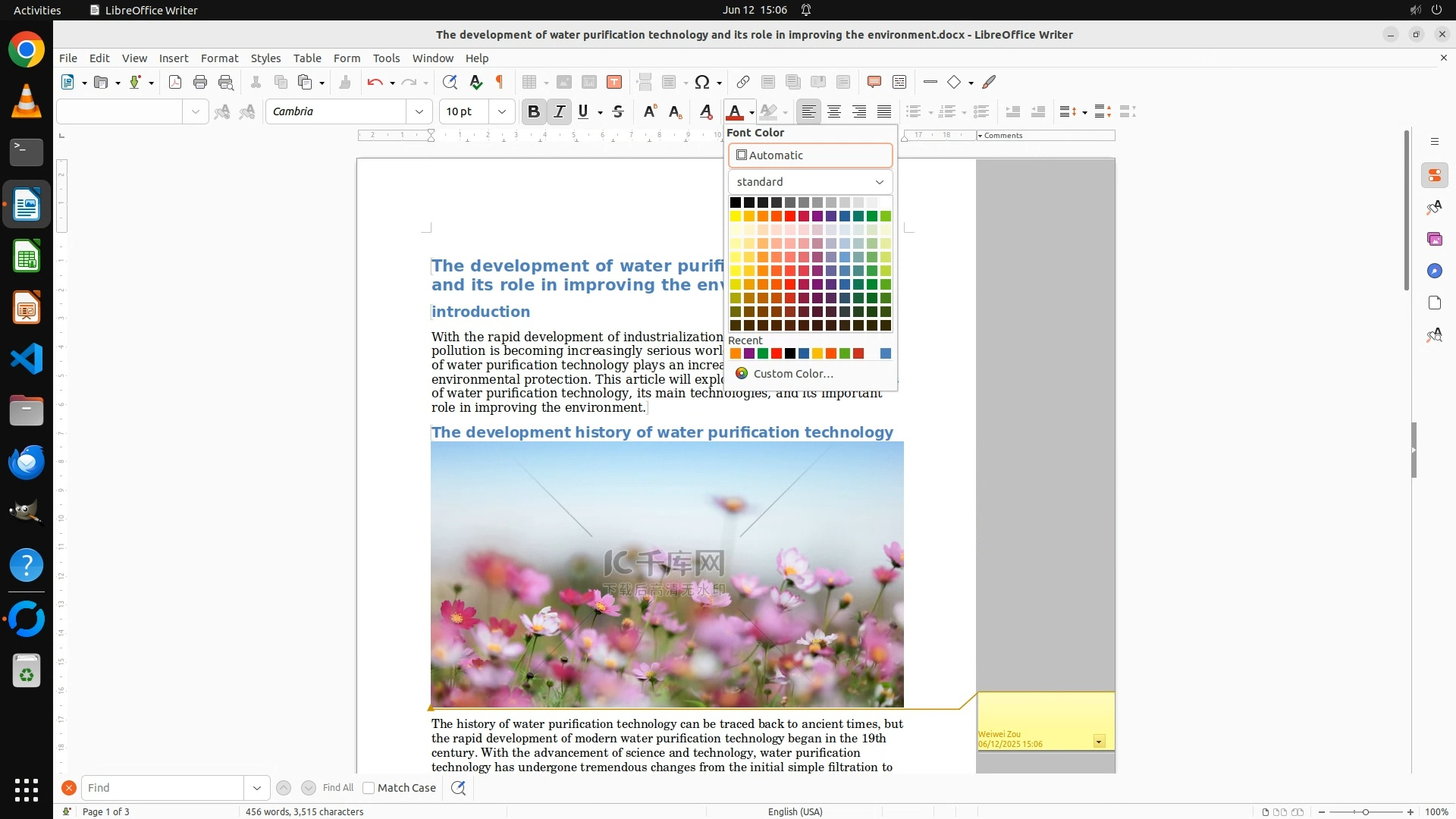Click Custom Color... option
This screenshot has width=1456, height=819.
[792, 374]
